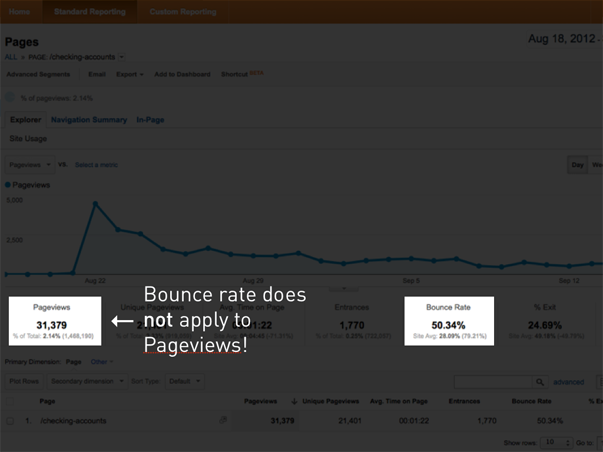
Task: Open Advanced Segments
Action: [x=38, y=74]
